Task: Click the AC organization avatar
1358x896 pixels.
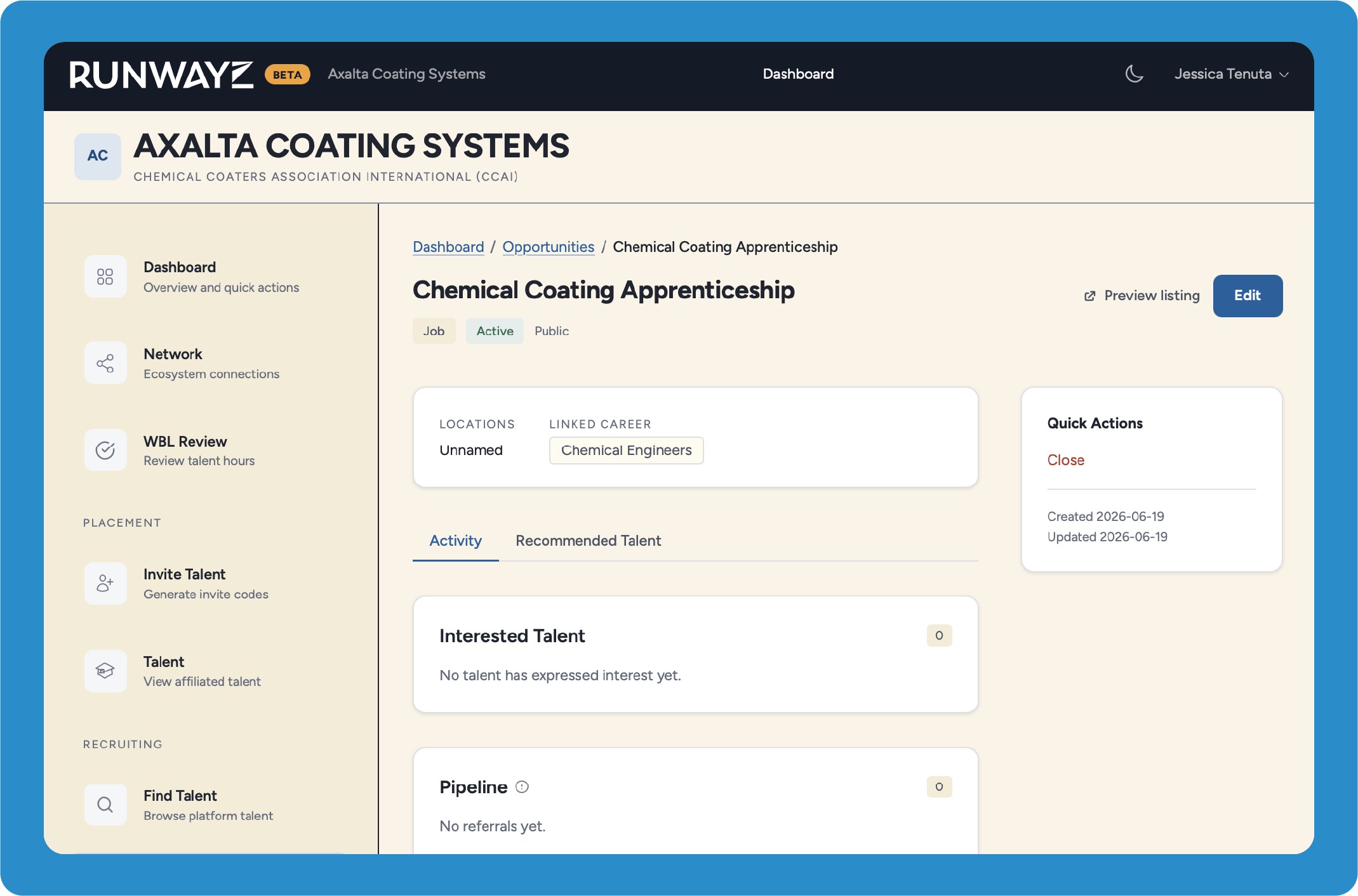Action: tap(98, 156)
